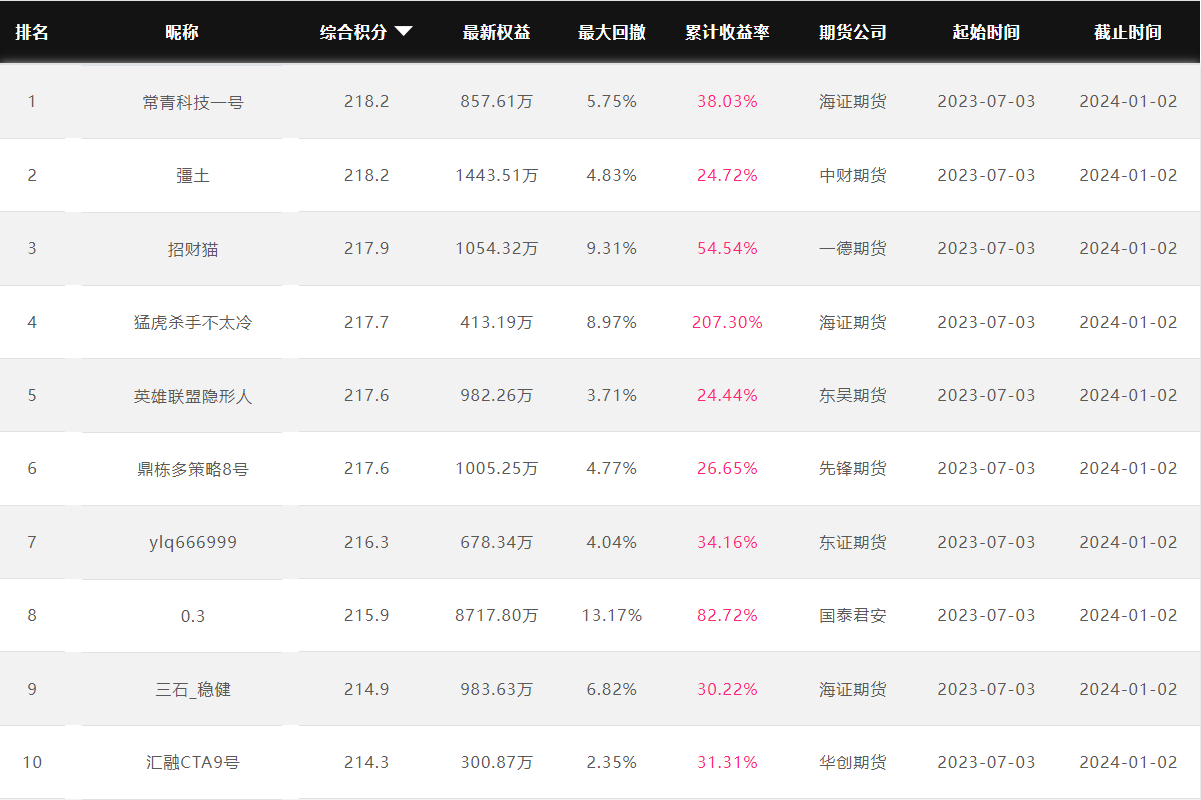Image resolution: width=1201 pixels, height=800 pixels.
Task: Click the 2.35% max drawdown cell
Action: (612, 763)
